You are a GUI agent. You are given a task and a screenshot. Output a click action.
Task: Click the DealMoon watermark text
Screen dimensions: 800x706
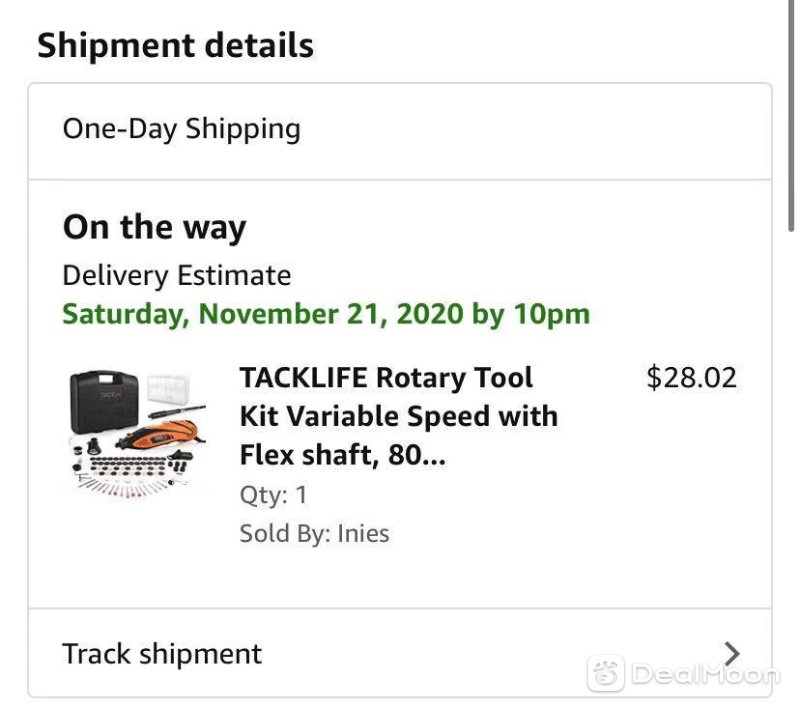click(706, 674)
